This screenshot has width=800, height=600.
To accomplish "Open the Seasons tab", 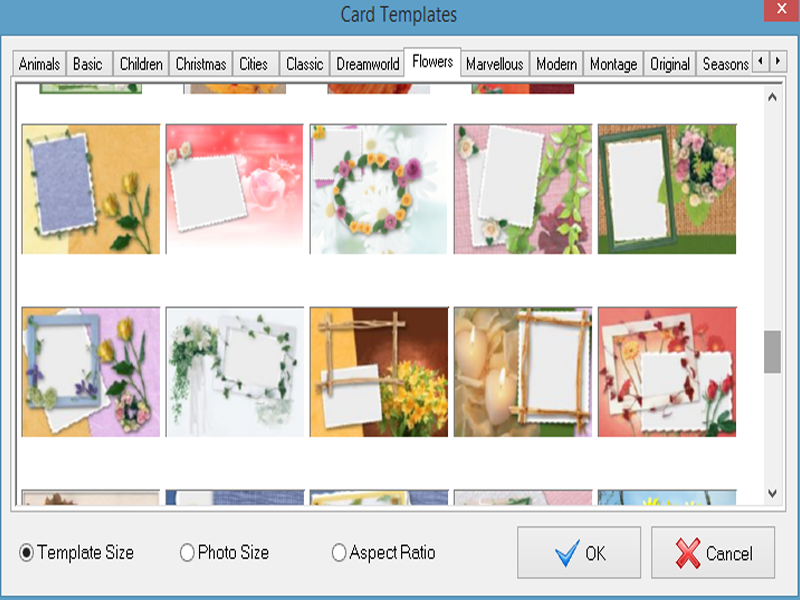I will (724, 64).
